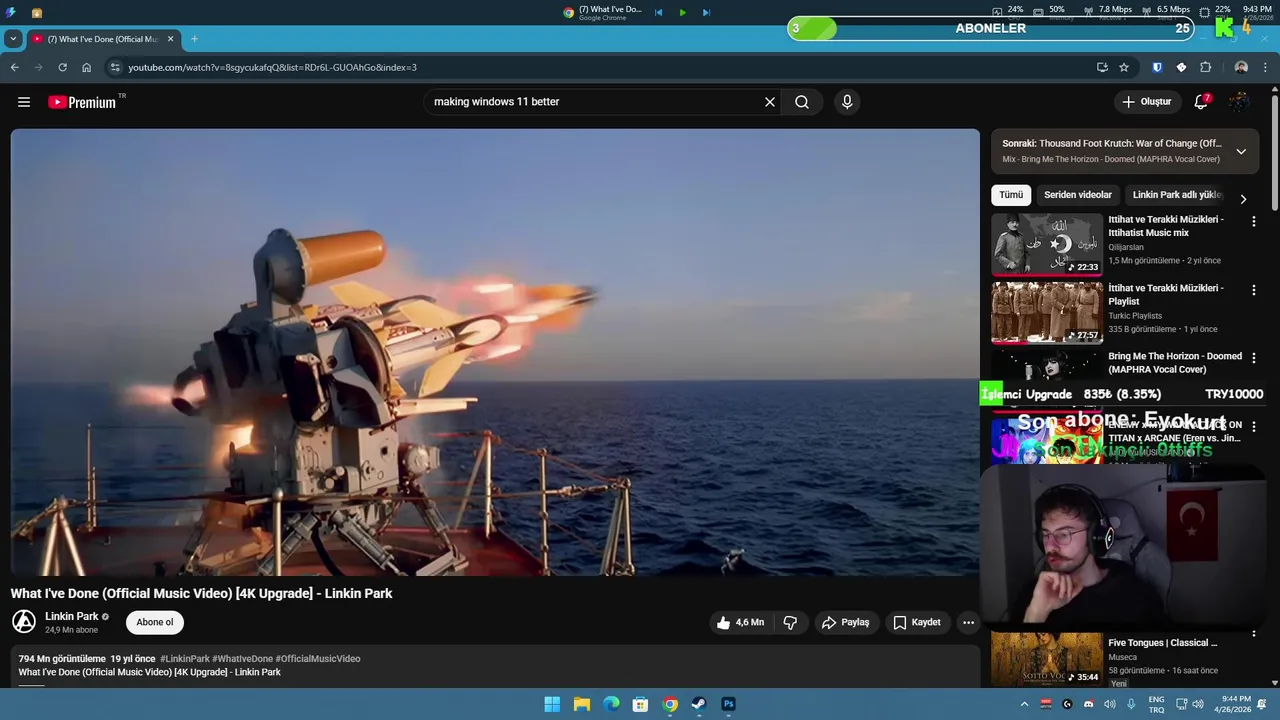Expand the video description box

[x=495, y=666]
